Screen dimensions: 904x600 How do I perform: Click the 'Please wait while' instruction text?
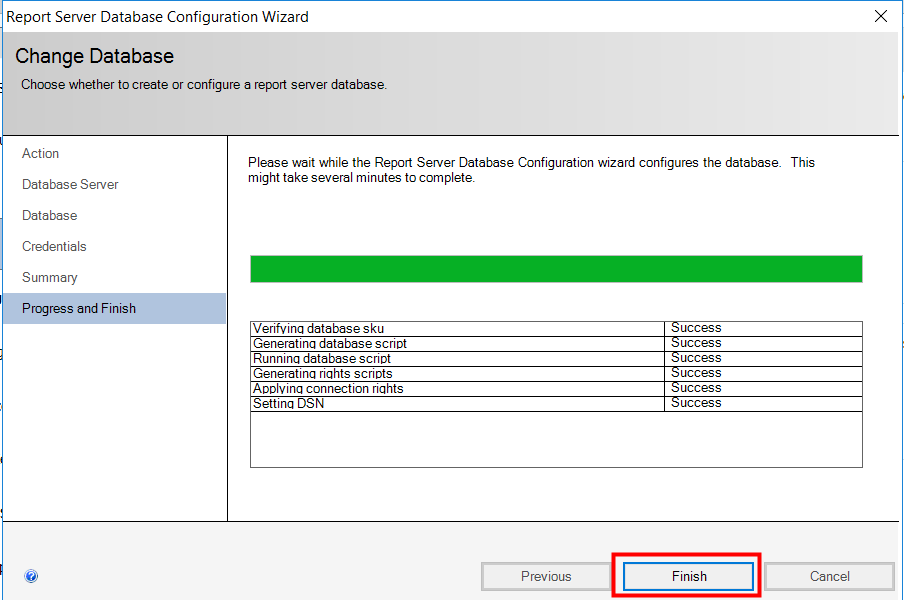(531, 170)
